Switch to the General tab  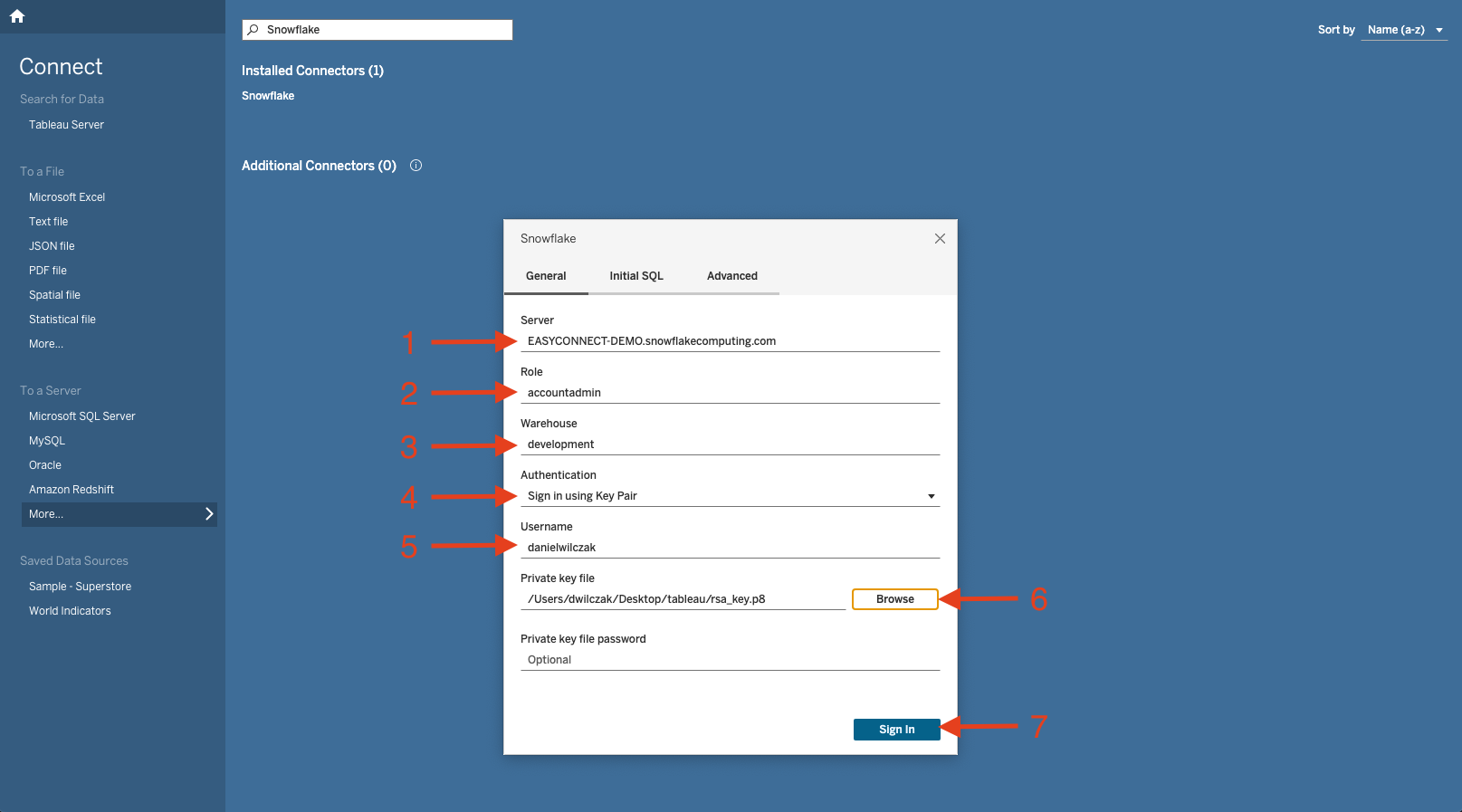[x=546, y=276]
